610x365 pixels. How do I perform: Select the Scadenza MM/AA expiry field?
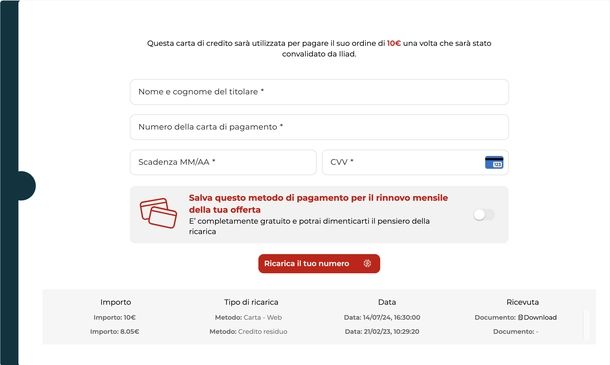(x=223, y=162)
